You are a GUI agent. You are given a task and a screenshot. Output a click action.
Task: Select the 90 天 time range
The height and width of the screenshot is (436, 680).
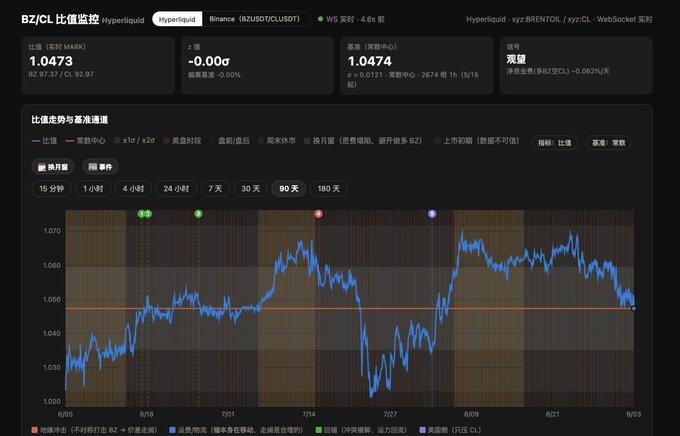[289, 188]
